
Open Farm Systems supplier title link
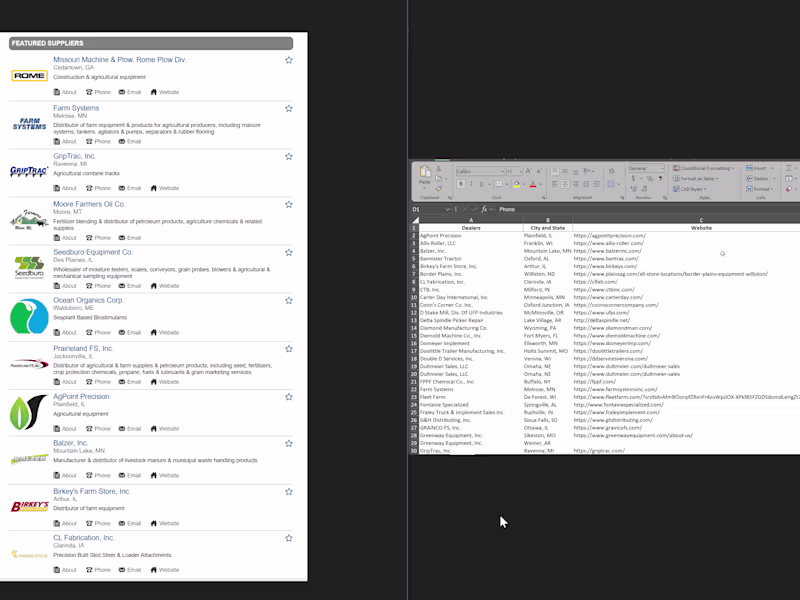(76, 108)
